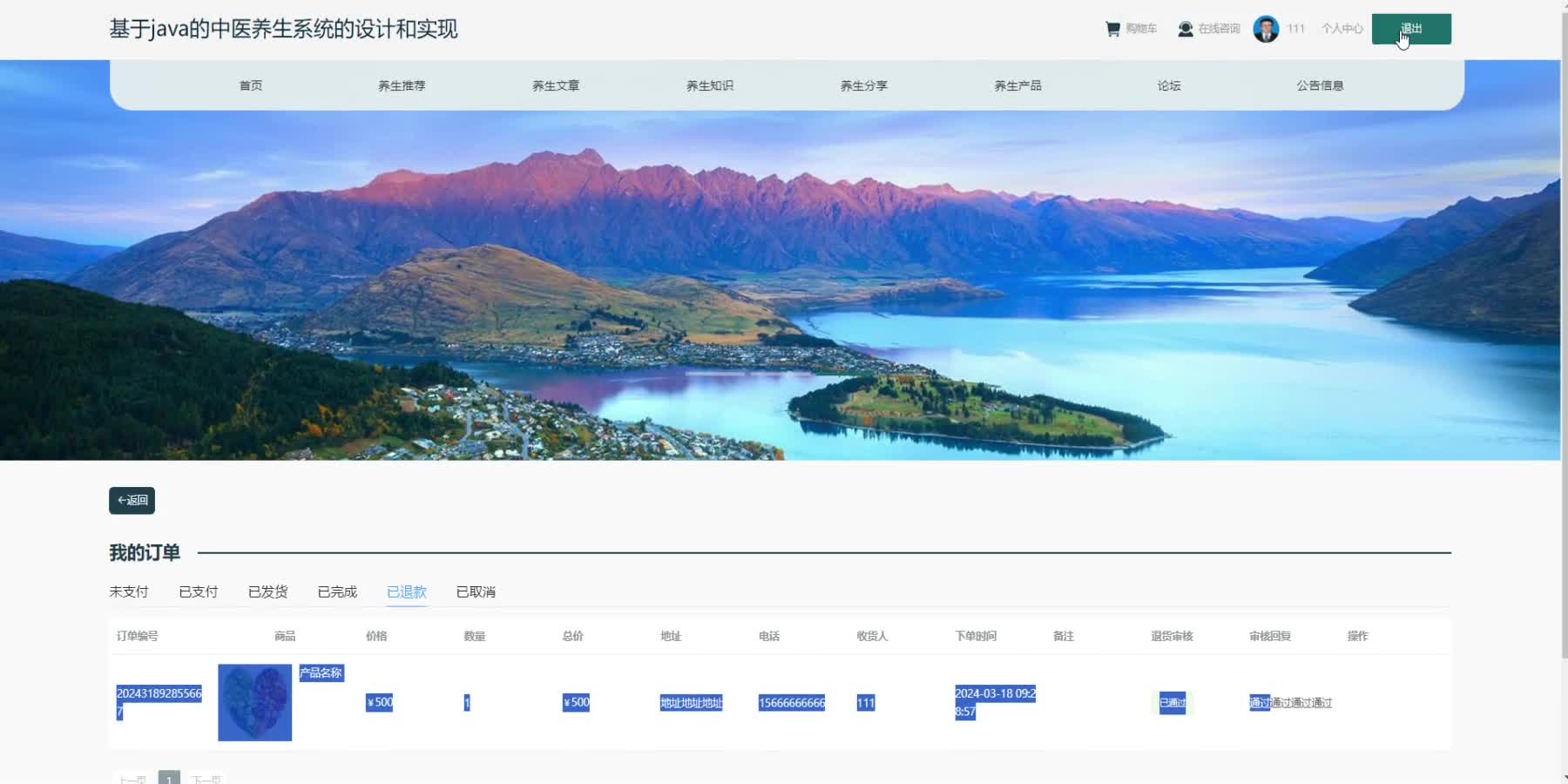The height and width of the screenshot is (784, 1568).
Task: Open 养生文章 navigation item
Action: click(556, 85)
